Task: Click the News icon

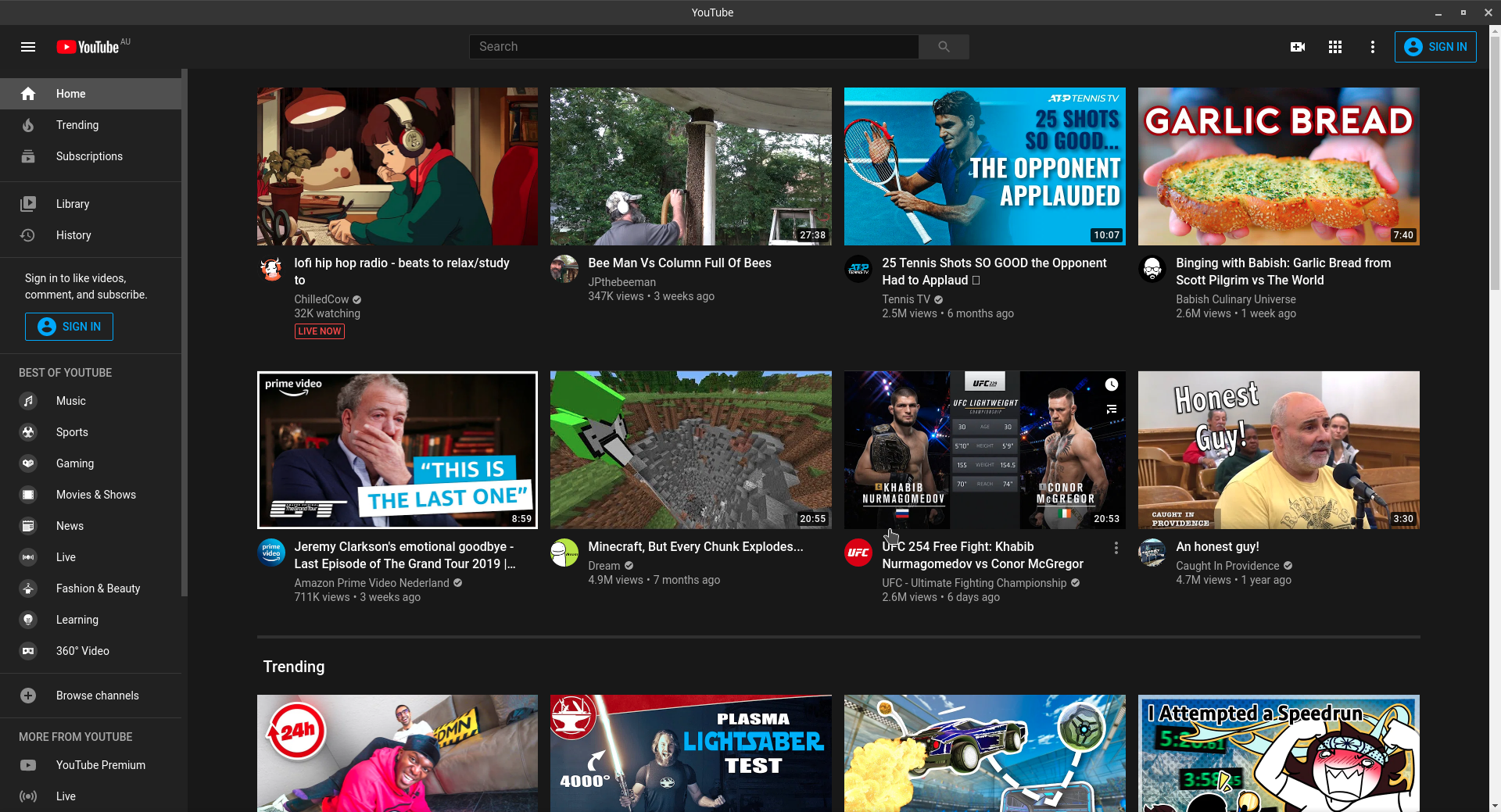Action: pyautogui.click(x=28, y=526)
